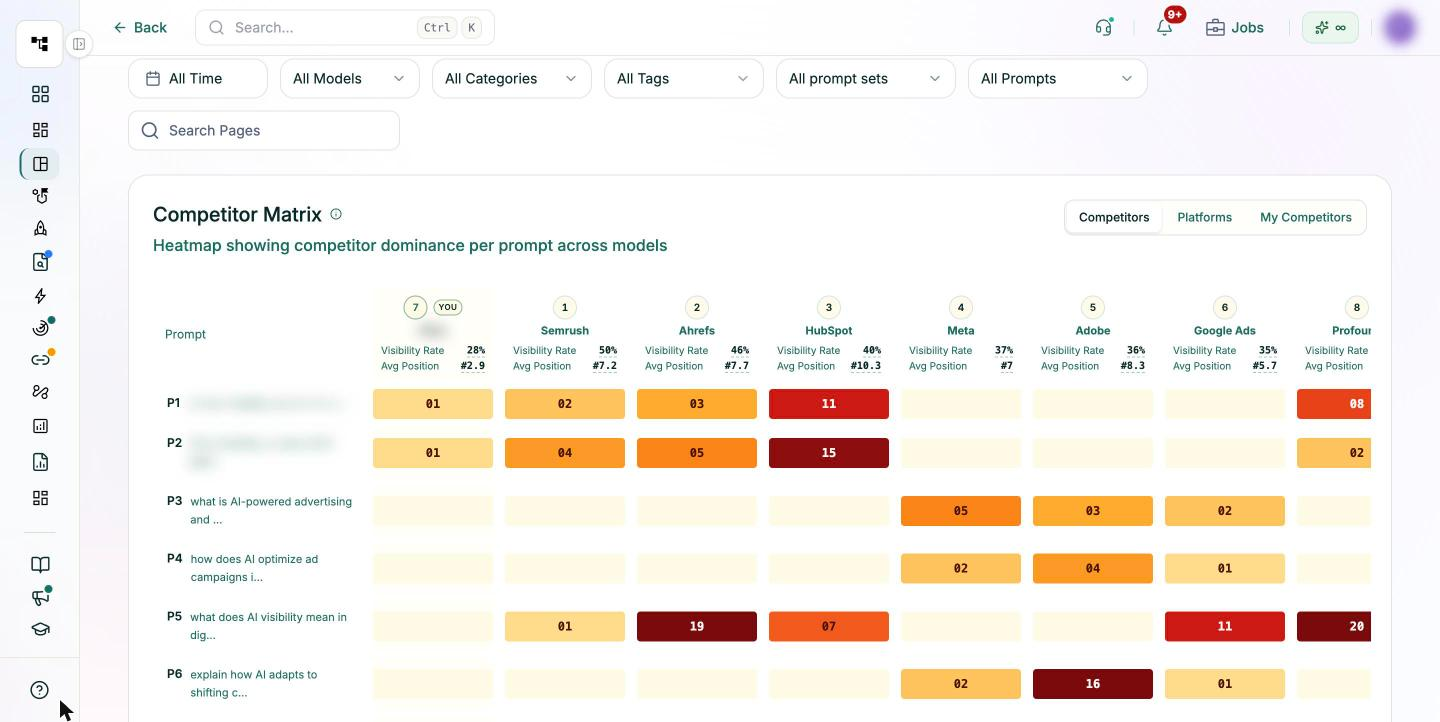This screenshot has height=722, width=1440.
Task: Click the HubSpot column header
Action: point(829,330)
